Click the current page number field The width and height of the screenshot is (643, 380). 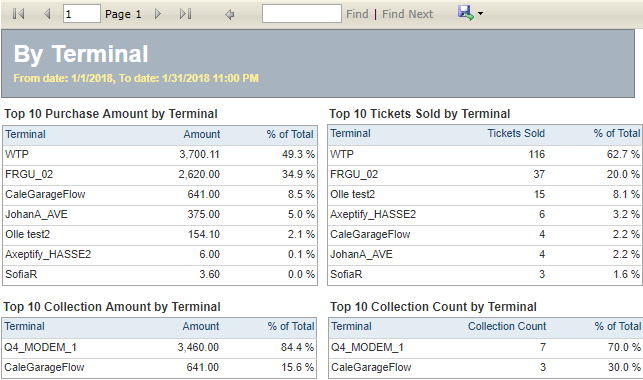pyautogui.click(x=82, y=14)
